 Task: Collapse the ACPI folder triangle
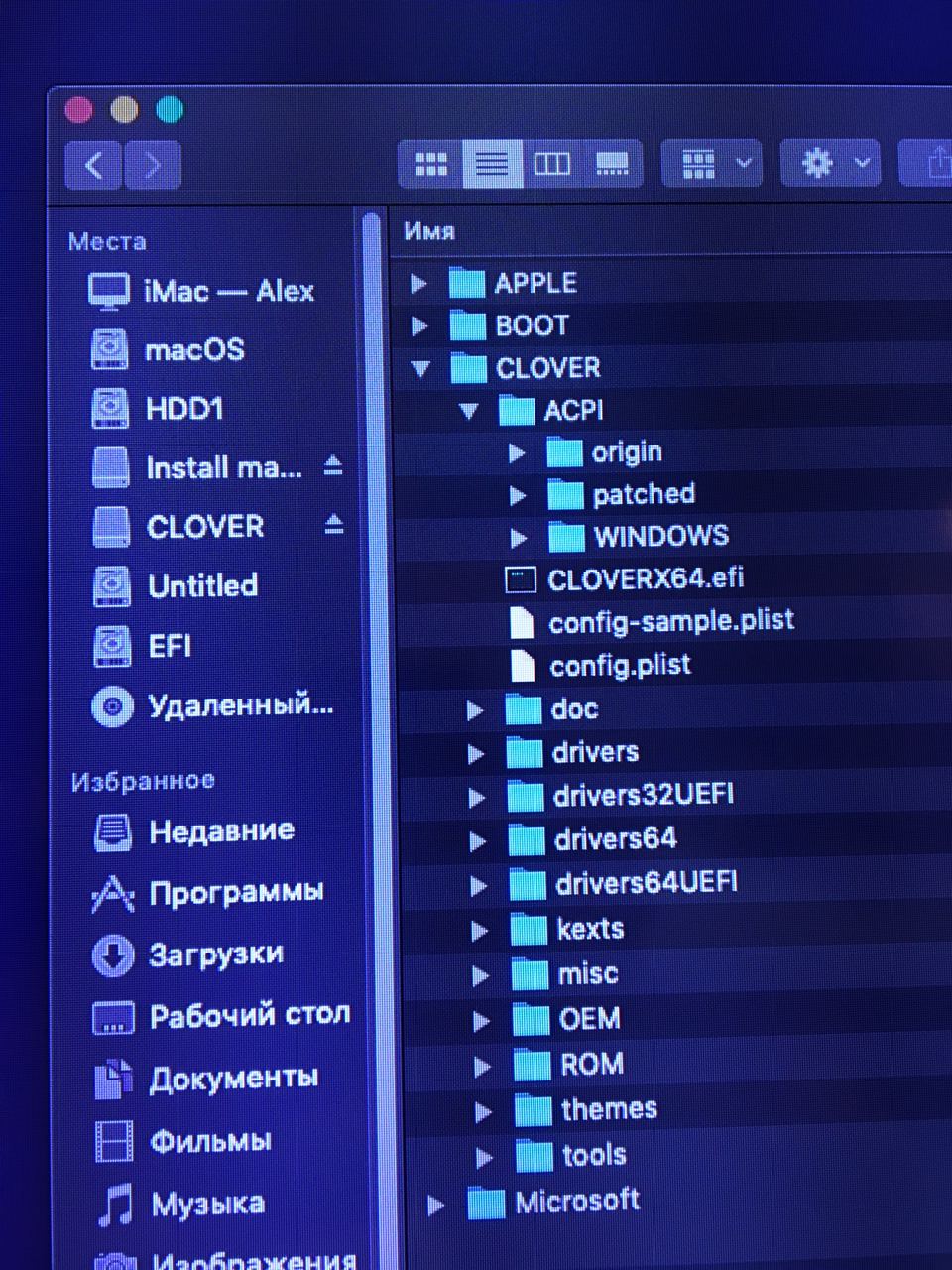click(x=469, y=410)
